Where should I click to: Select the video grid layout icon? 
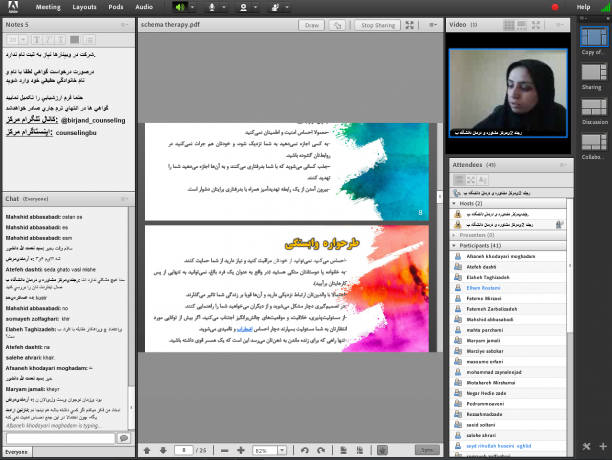(x=509, y=25)
